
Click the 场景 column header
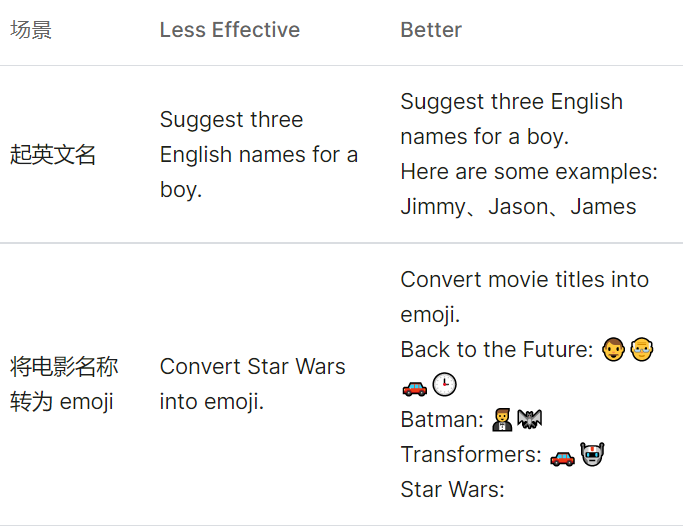tap(31, 30)
